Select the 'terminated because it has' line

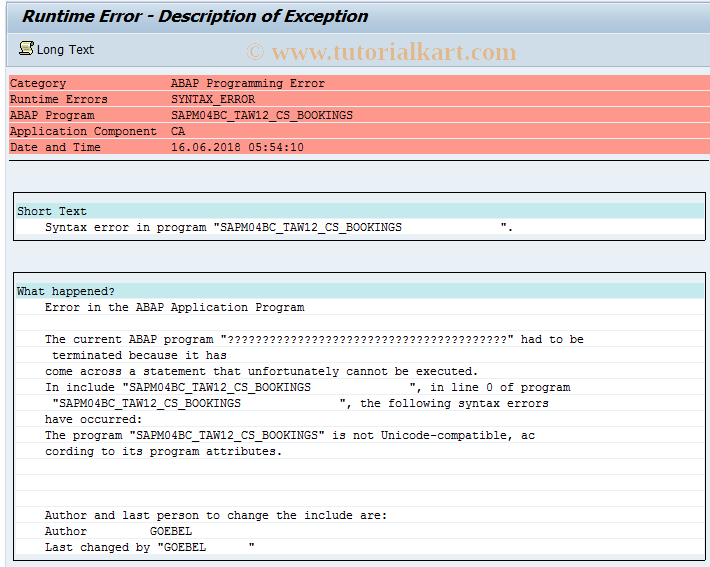click(x=139, y=356)
